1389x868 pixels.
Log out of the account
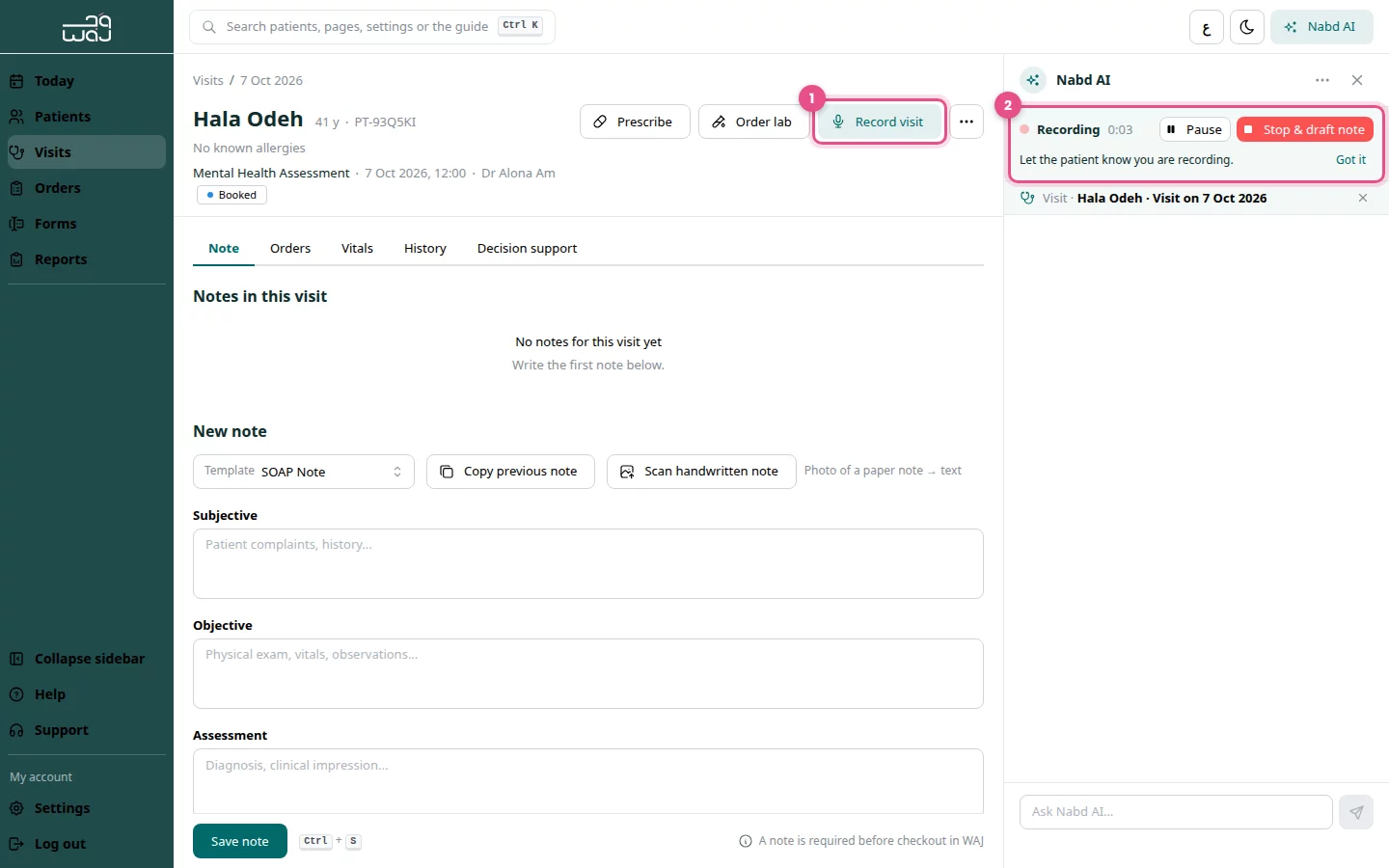(87, 844)
